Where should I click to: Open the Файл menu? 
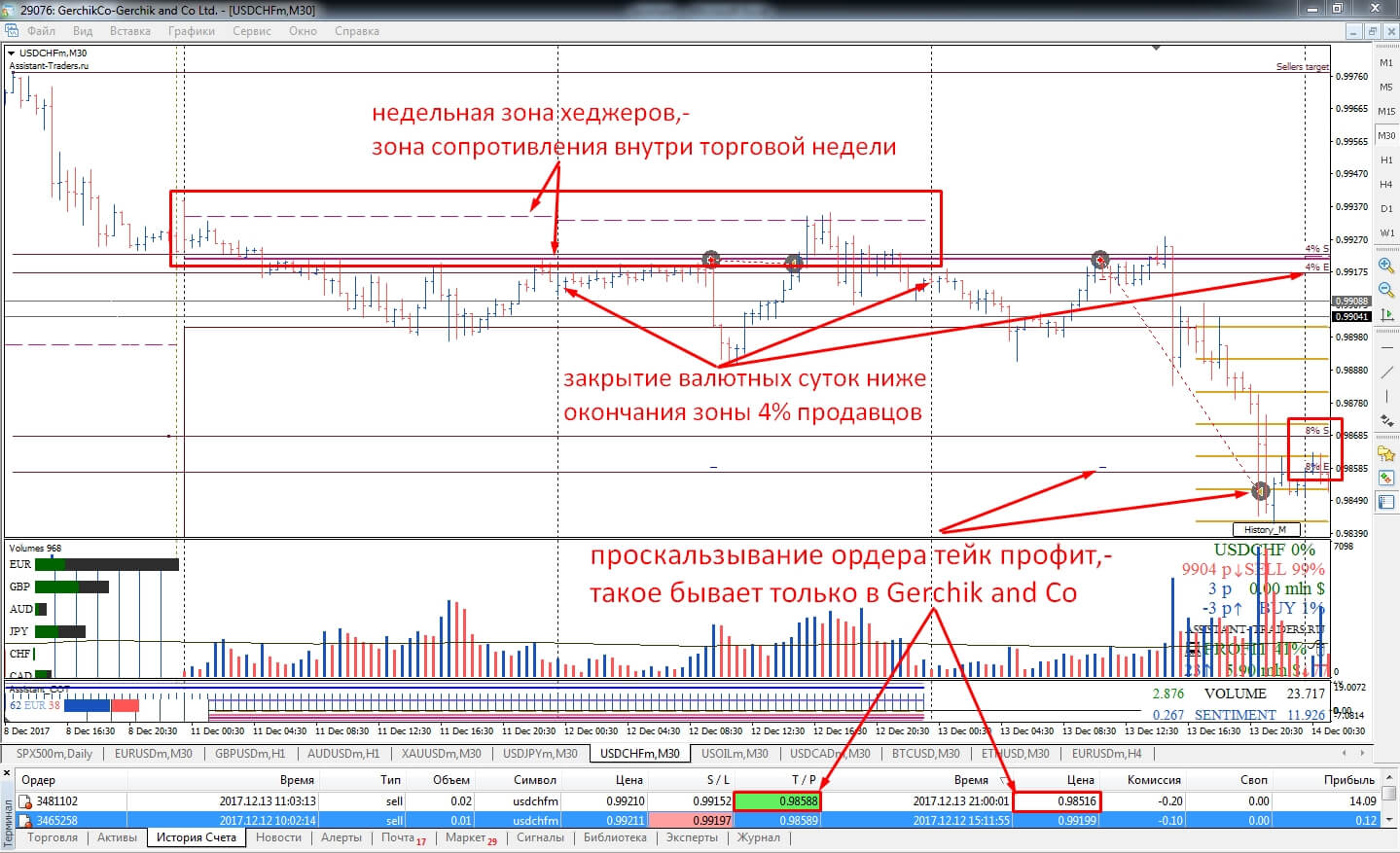click(x=41, y=31)
